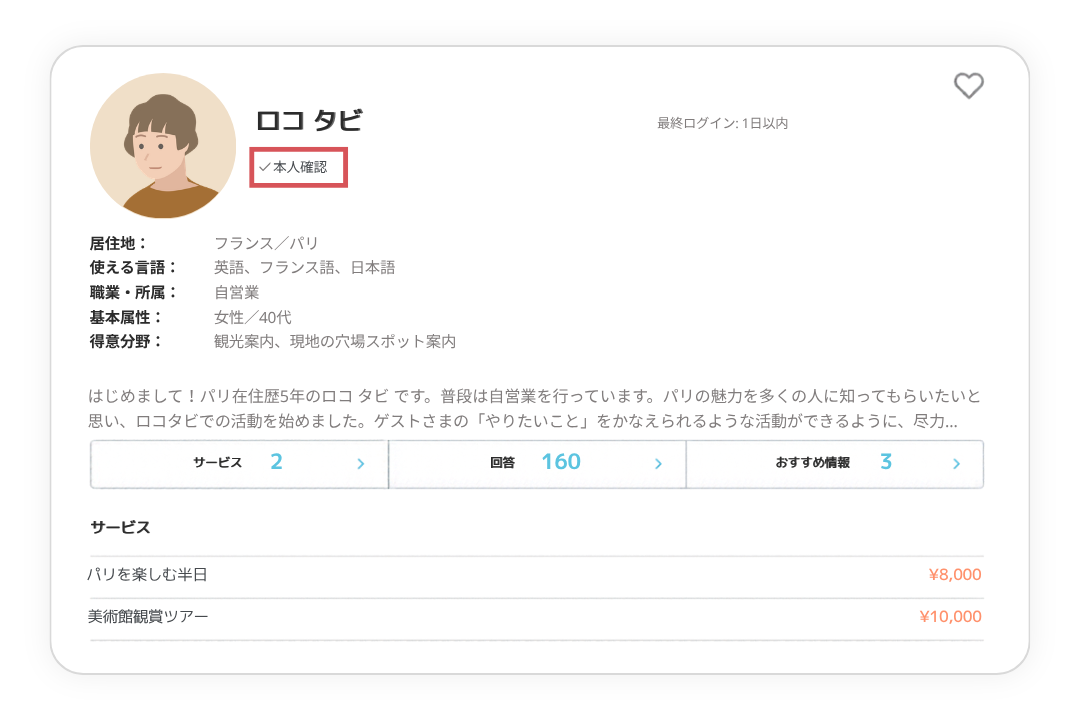This screenshot has height=720, width=1080.
Task: Click the 得意分野 label
Action: [x=126, y=341]
